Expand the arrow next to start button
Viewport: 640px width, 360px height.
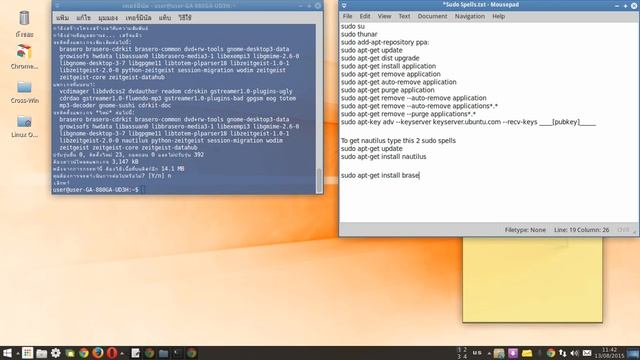point(18,353)
